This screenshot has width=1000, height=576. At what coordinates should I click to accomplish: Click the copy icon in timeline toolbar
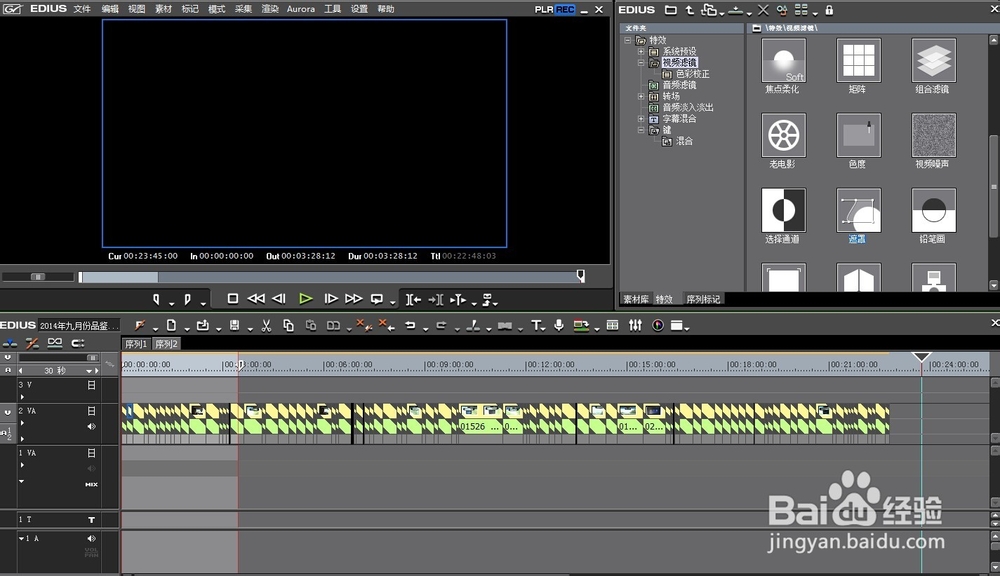pyautogui.click(x=288, y=325)
